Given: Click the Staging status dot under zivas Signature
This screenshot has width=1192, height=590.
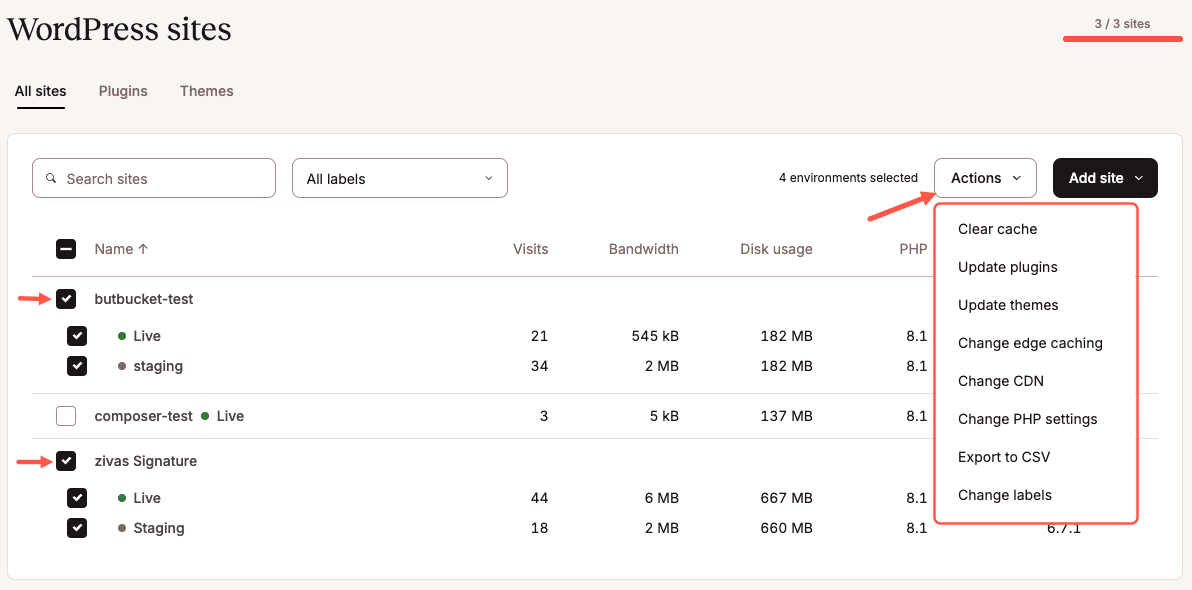Looking at the screenshot, I should coord(123,528).
